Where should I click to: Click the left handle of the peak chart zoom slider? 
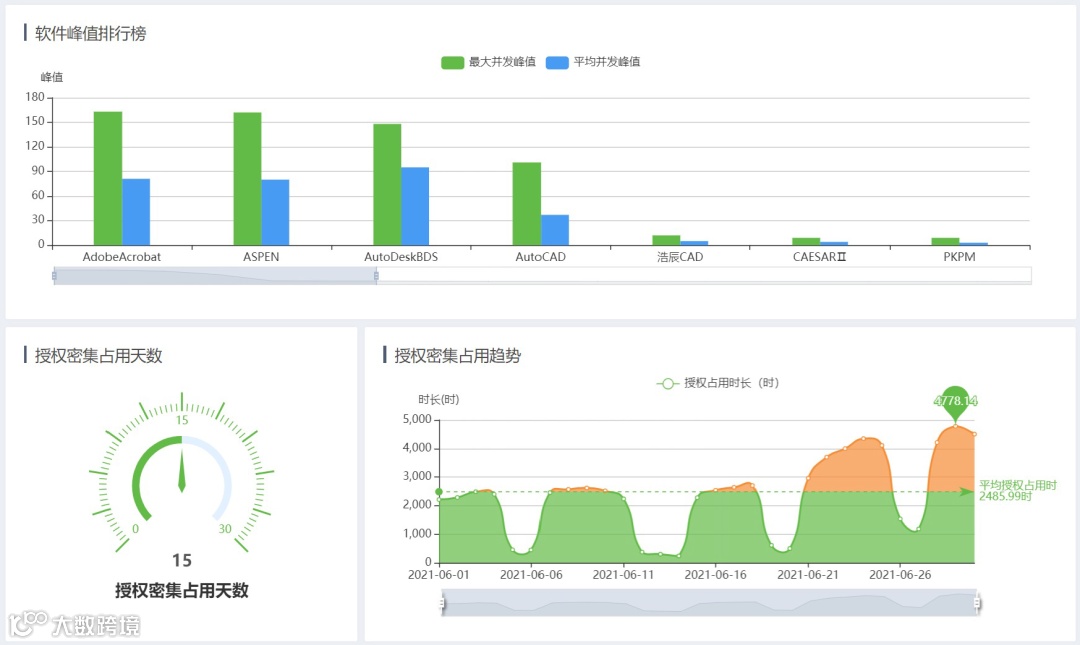pos(54,276)
